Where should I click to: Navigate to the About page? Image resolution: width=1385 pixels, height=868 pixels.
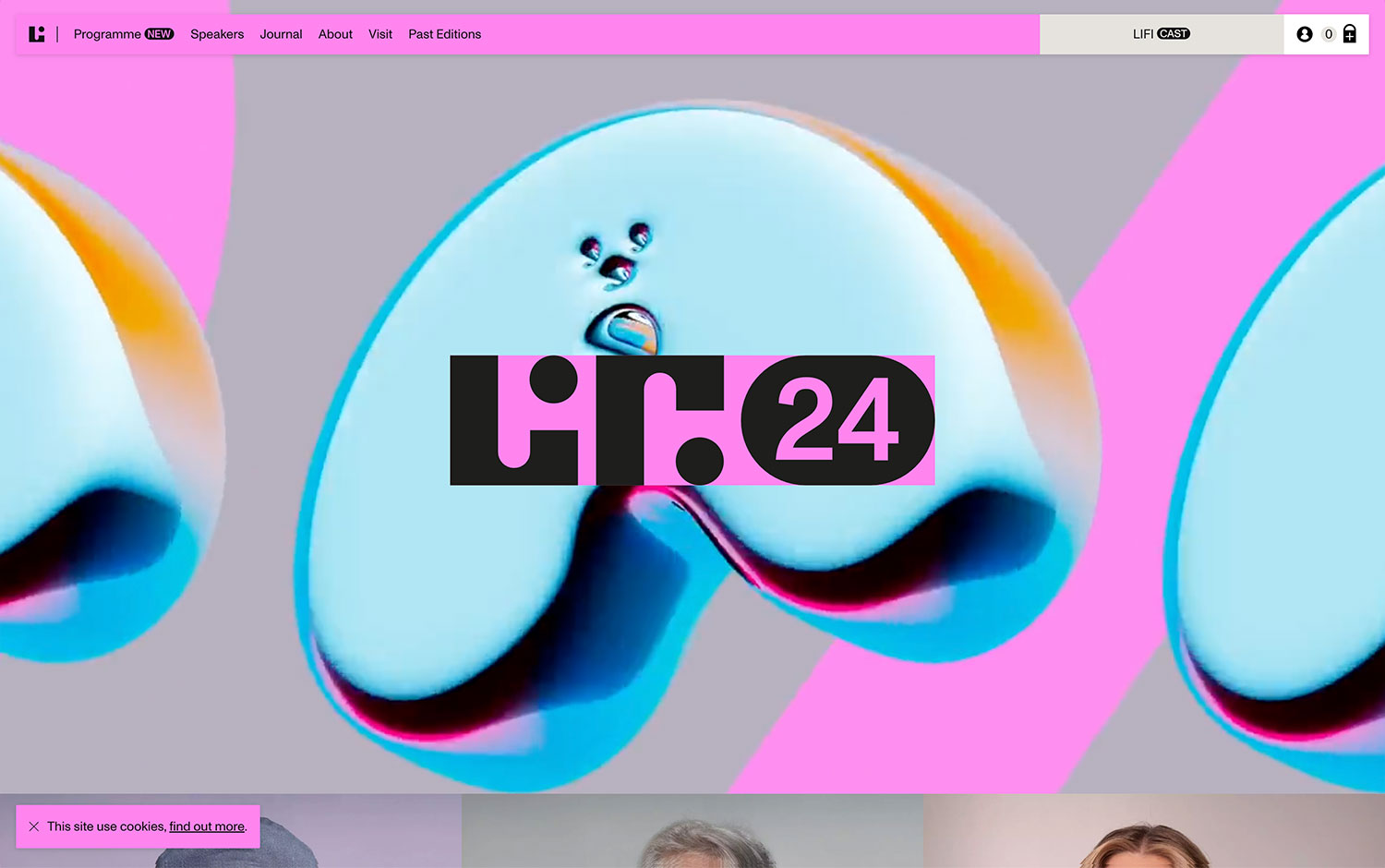click(x=335, y=34)
